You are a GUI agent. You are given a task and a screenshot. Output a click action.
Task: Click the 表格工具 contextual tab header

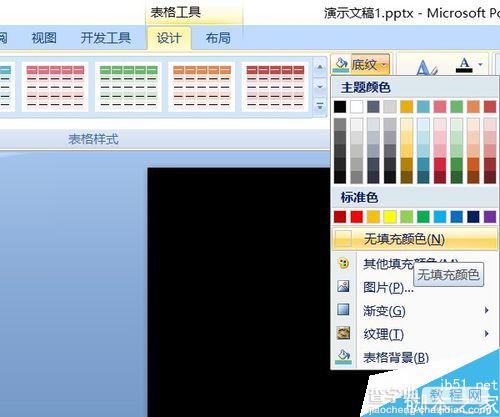176,12
